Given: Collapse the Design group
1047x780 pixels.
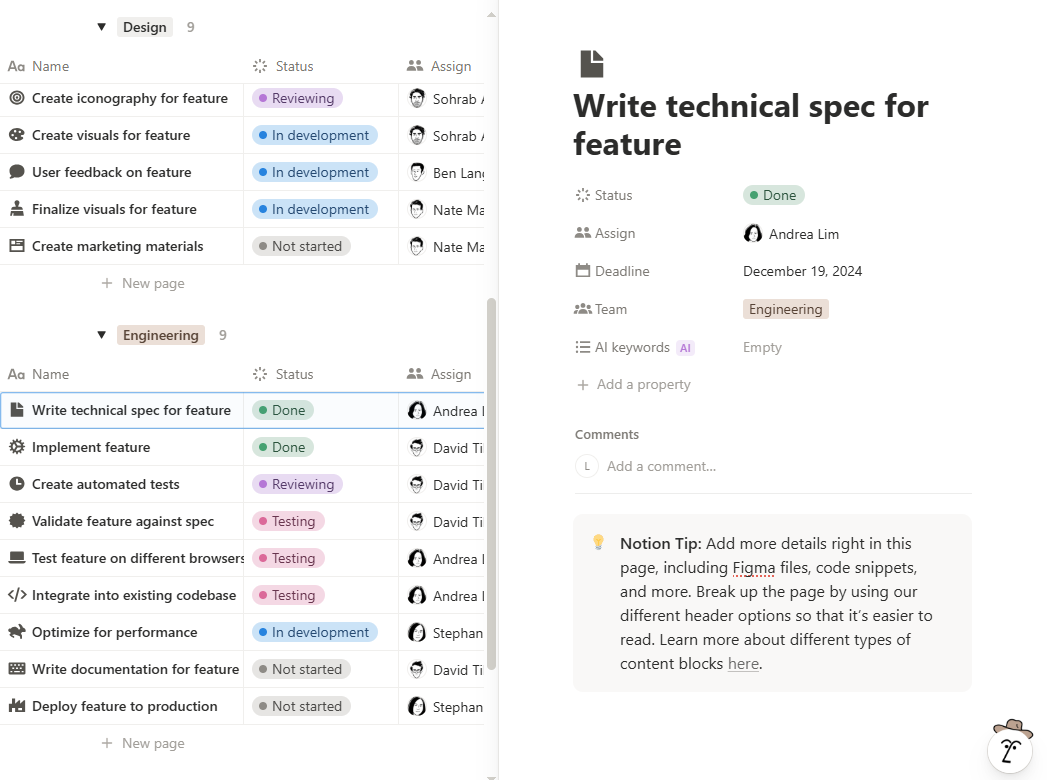Looking at the screenshot, I should (x=101, y=27).
